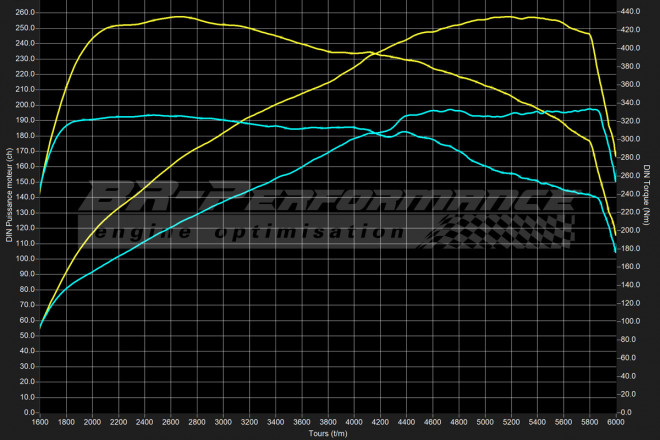660x440 pixels.
Task: Click the 5000 tick label on RPM axis
Action: (x=484, y=424)
